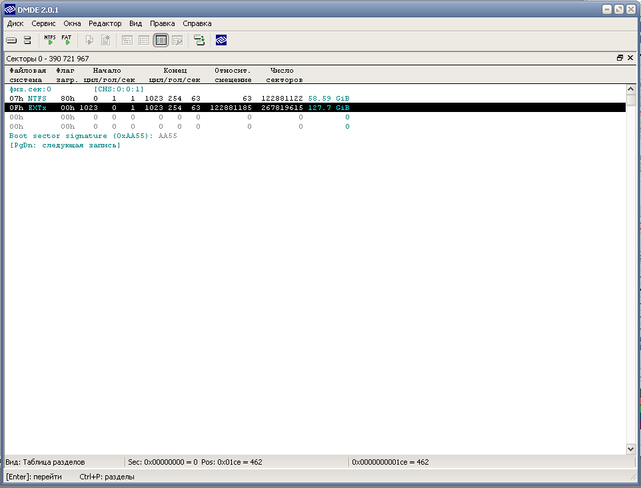Click the [Enter]: перейти hint
This screenshot has width=641, height=488.
point(34,477)
